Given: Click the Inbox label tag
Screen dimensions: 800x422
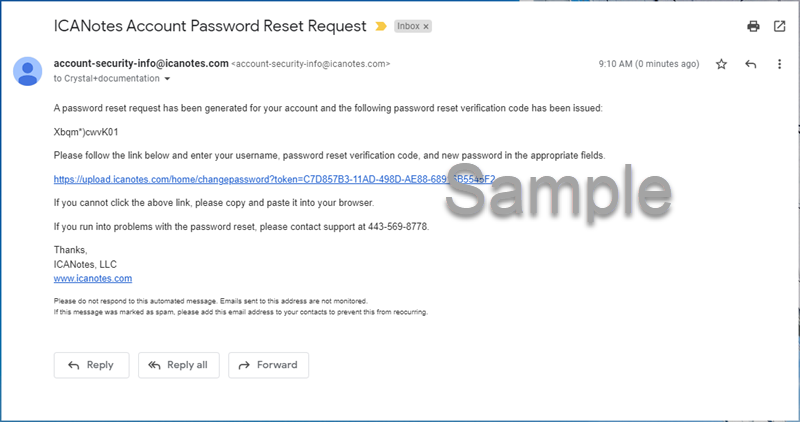Looking at the screenshot, I should 407,27.
